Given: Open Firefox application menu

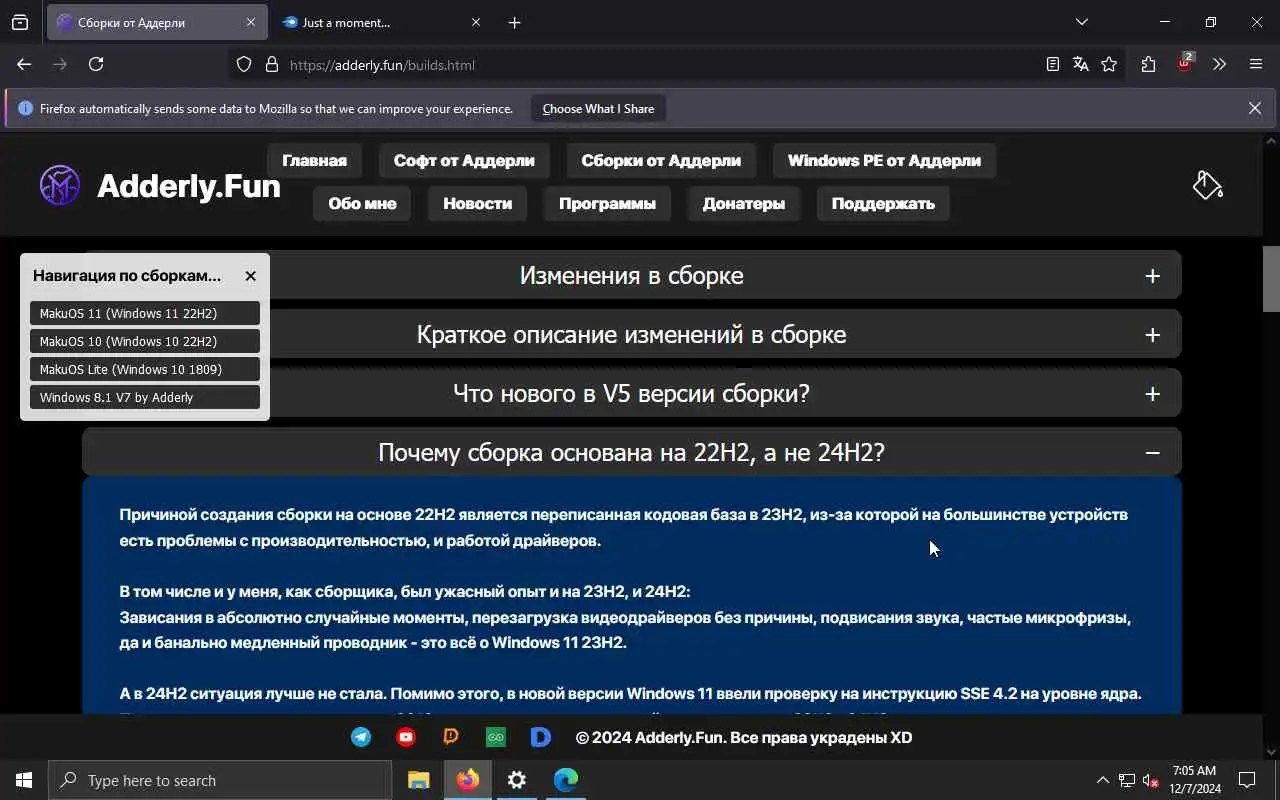Looking at the screenshot, I should pos(1256,64).
